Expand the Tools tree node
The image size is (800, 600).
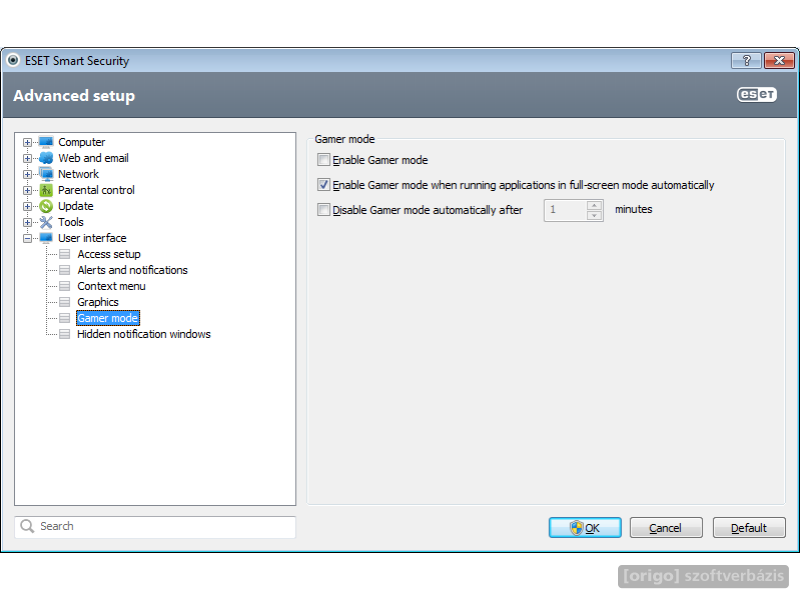[x=28, y=222]
